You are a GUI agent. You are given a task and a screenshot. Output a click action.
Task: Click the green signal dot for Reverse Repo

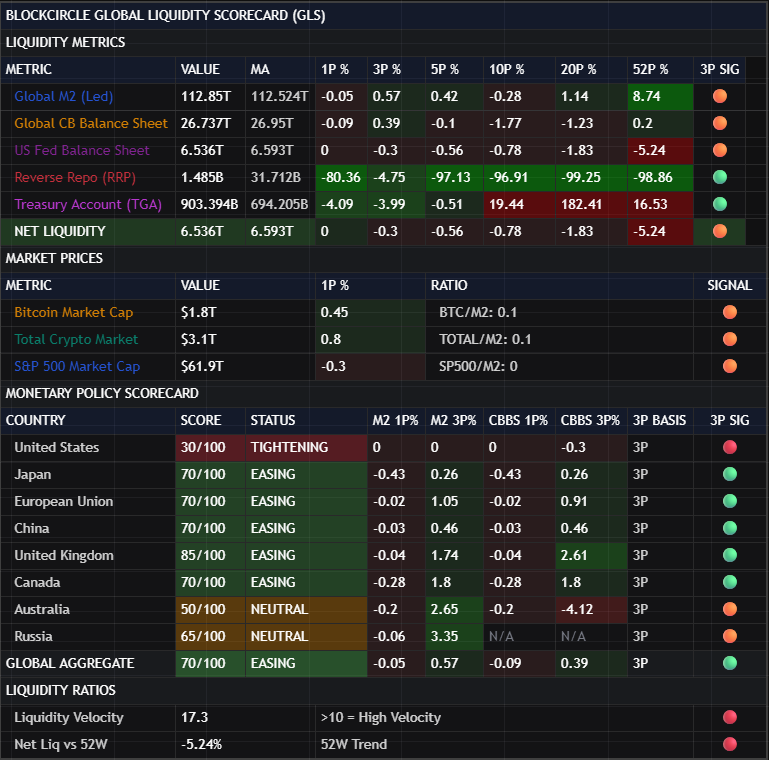[x=719, y=178]
